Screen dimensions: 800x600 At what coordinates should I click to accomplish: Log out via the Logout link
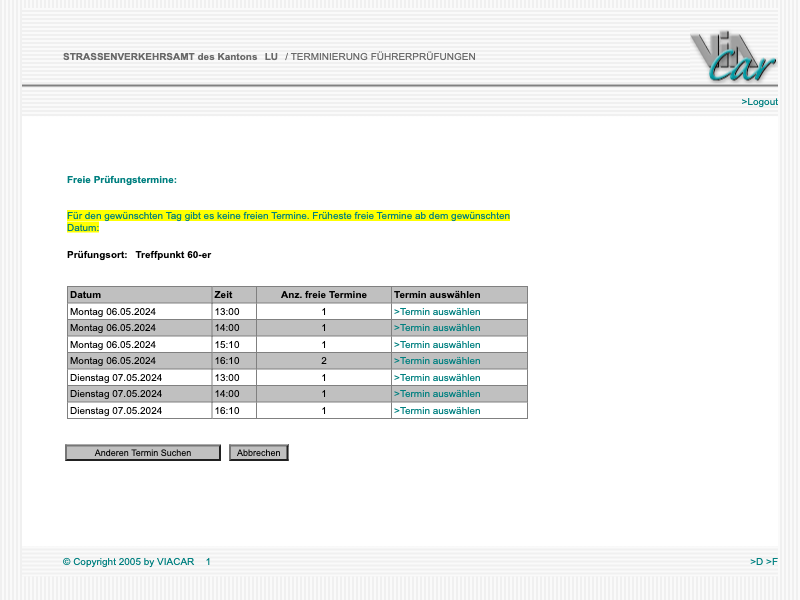tap(759, 102)
